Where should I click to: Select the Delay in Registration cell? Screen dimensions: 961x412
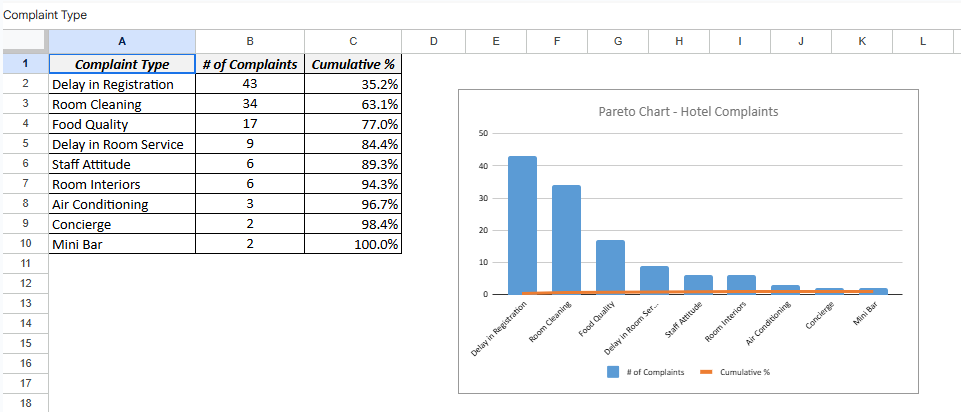coord(122,84)
